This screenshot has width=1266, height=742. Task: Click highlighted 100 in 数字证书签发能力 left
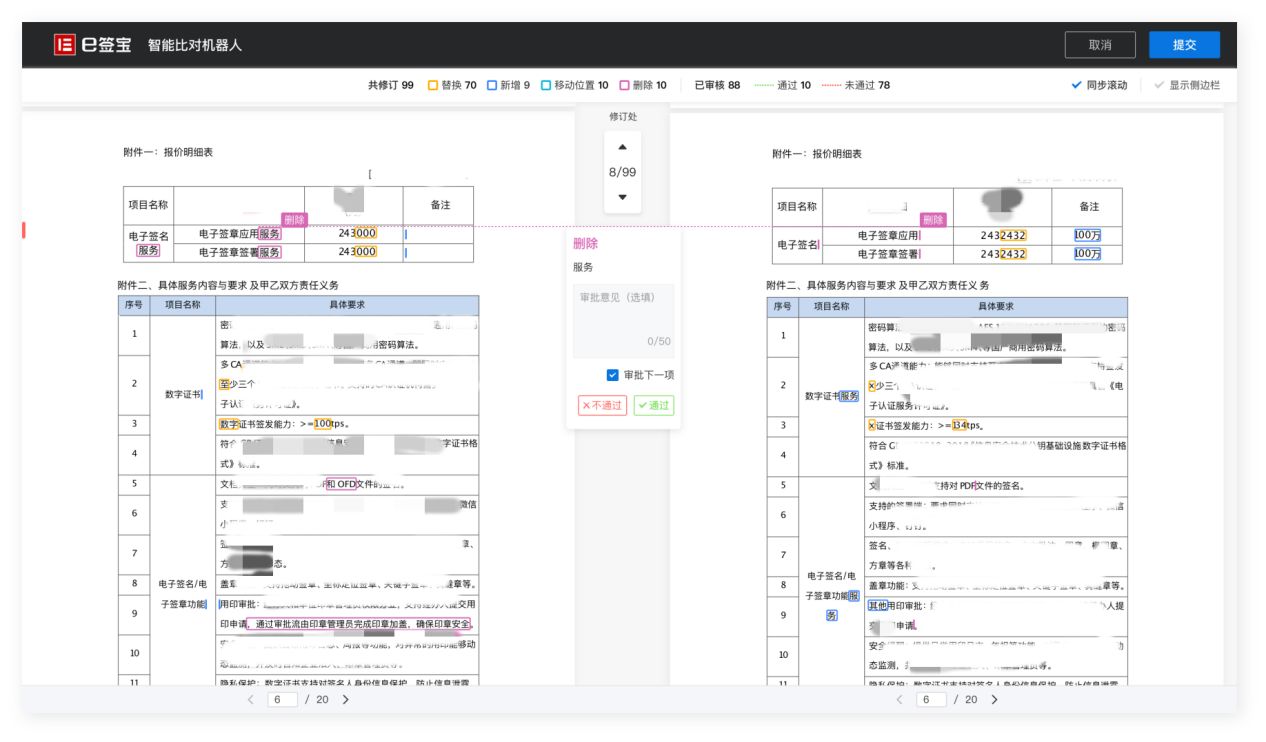(x=322, y=424)
